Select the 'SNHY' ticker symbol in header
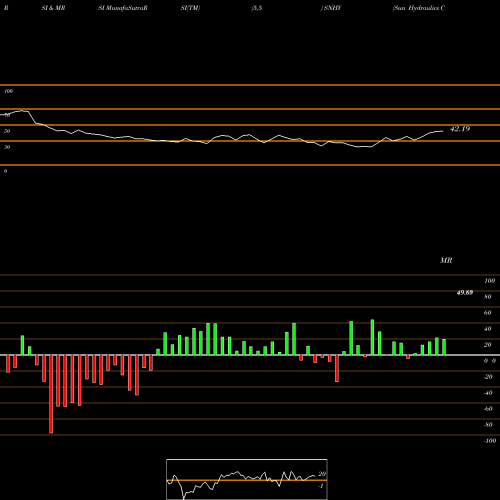The height and width of the screenshot is (500, 500). (333, 8)
